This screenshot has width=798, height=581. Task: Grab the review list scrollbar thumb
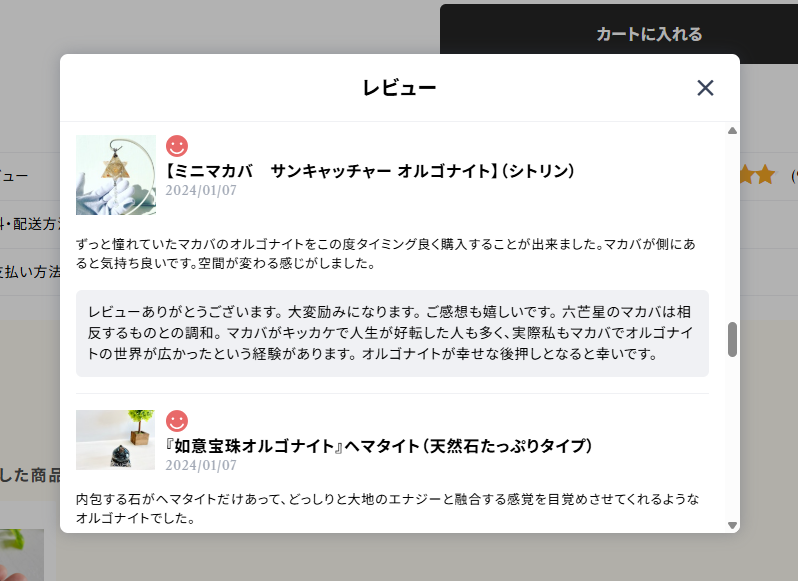(x=732, y=340)
